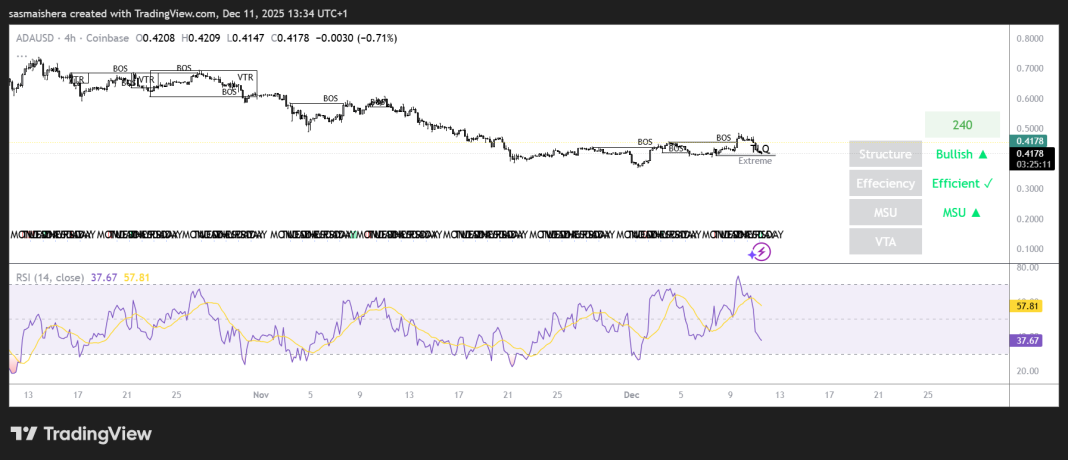Click the Efficient checkmark value
Screen dimensions: 1068x460
pos(962,183)
